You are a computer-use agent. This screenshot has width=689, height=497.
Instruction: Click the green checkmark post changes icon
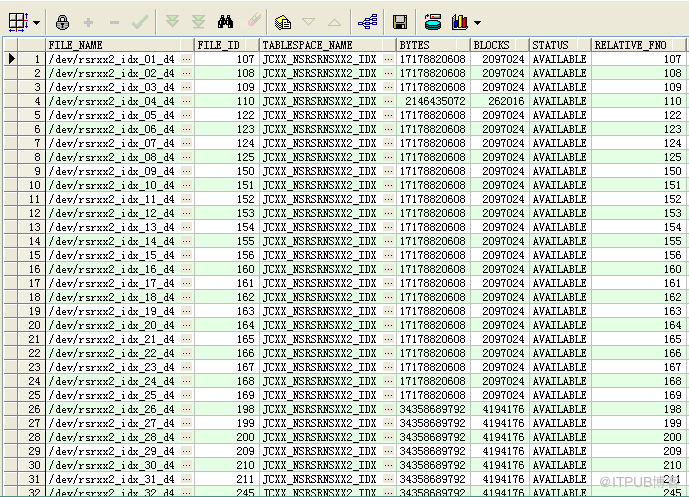click(140, 22)
